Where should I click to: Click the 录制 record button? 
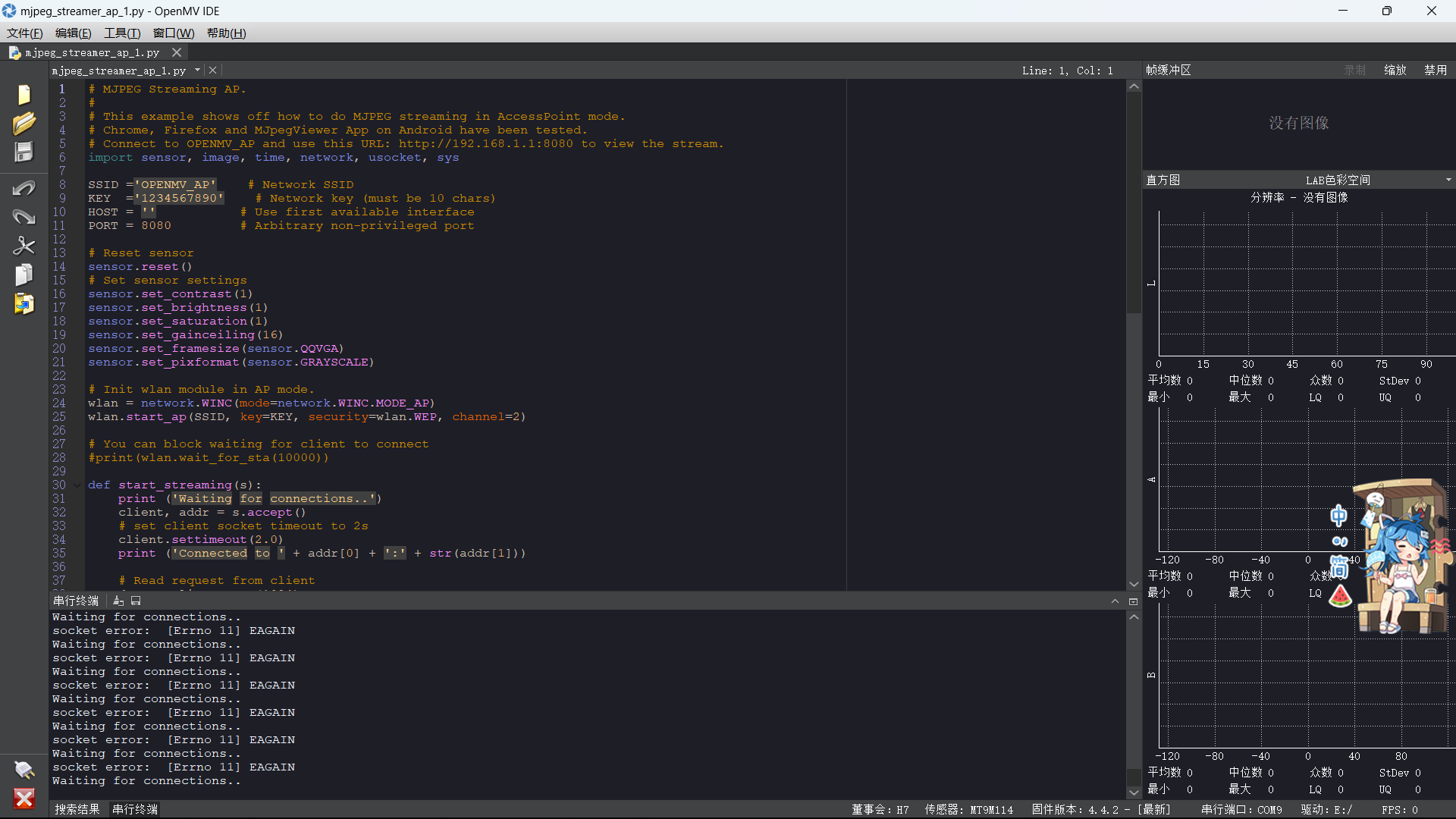pos(1354,70)
